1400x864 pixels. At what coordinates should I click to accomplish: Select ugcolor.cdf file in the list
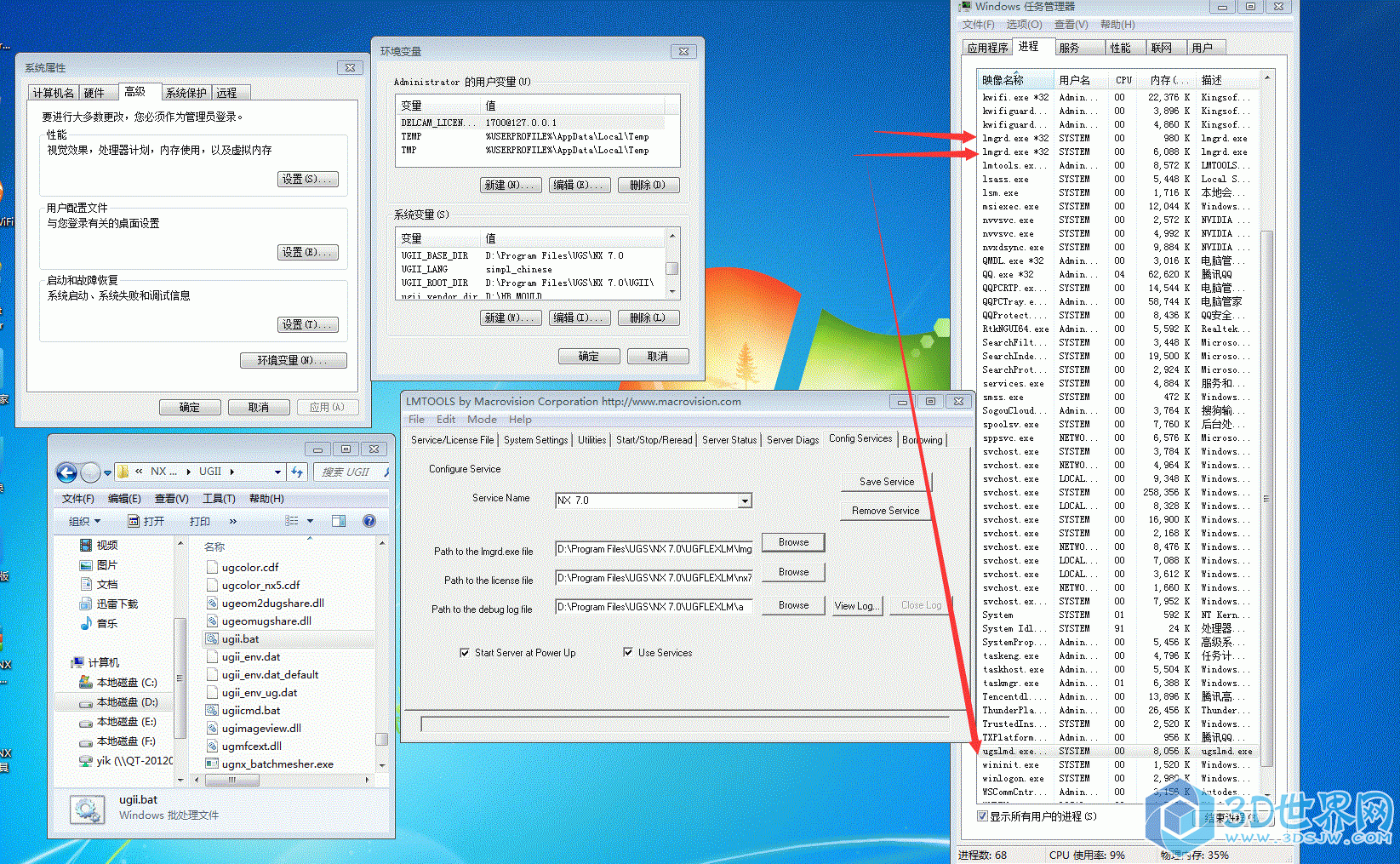250,567
